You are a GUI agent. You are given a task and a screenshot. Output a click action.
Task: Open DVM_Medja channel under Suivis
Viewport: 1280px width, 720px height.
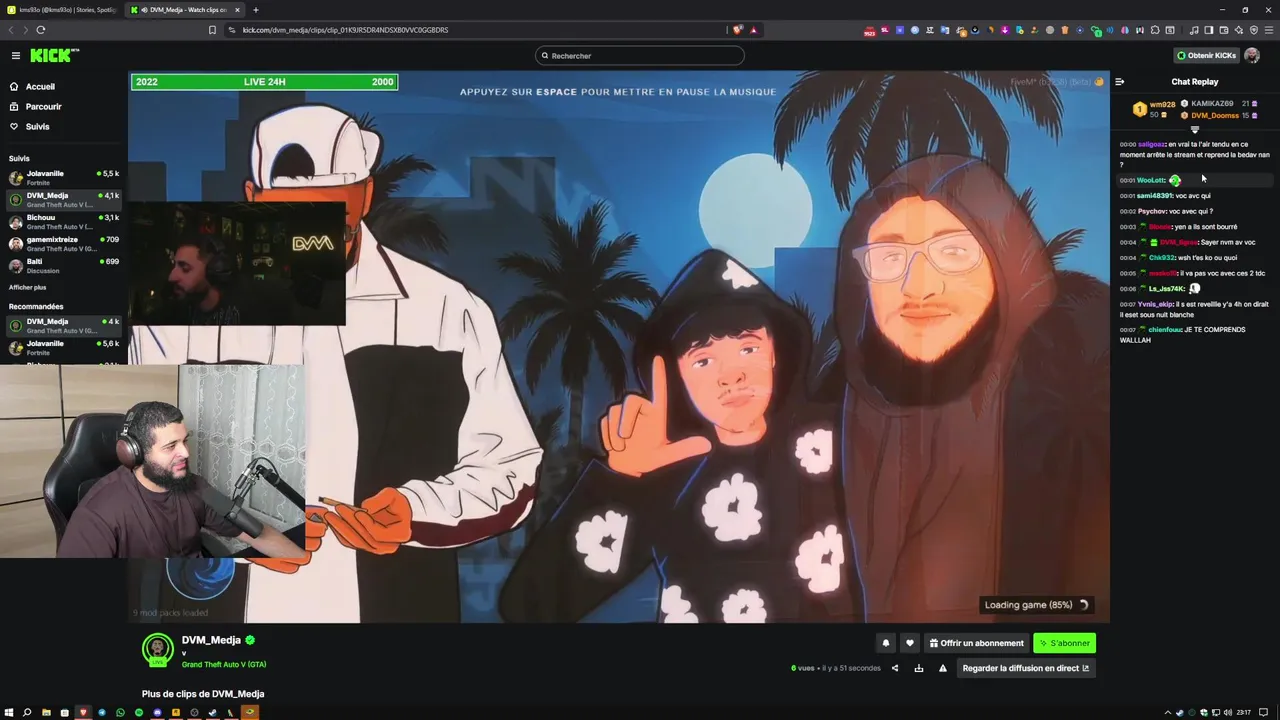click(64, 200)
